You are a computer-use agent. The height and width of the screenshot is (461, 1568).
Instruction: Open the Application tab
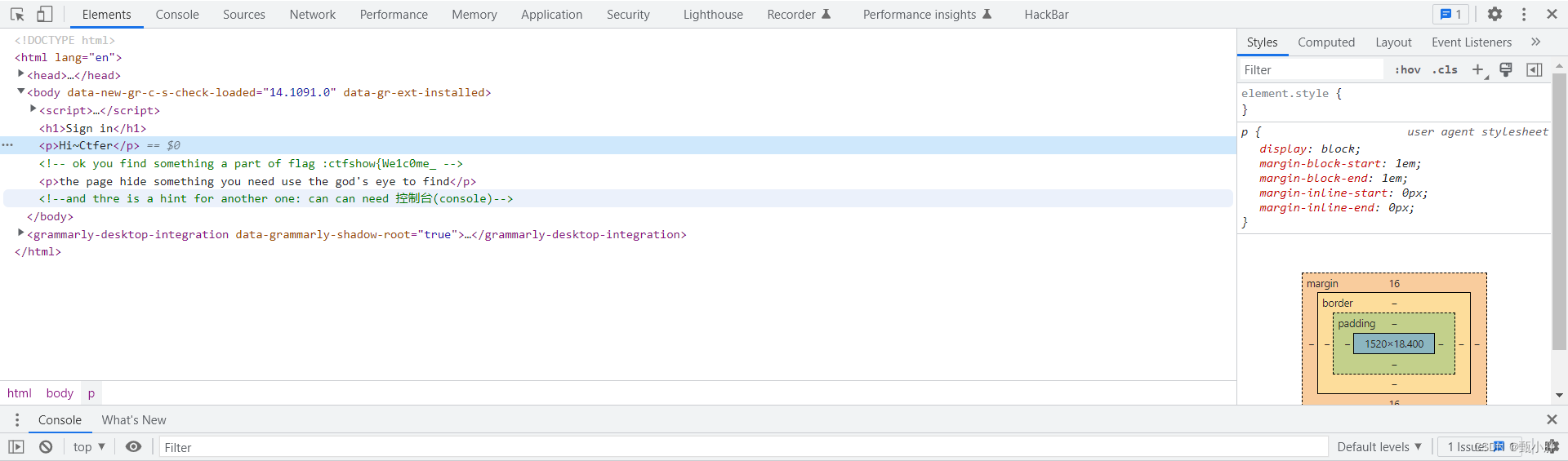pyautogui.click(x=552, y=15)
